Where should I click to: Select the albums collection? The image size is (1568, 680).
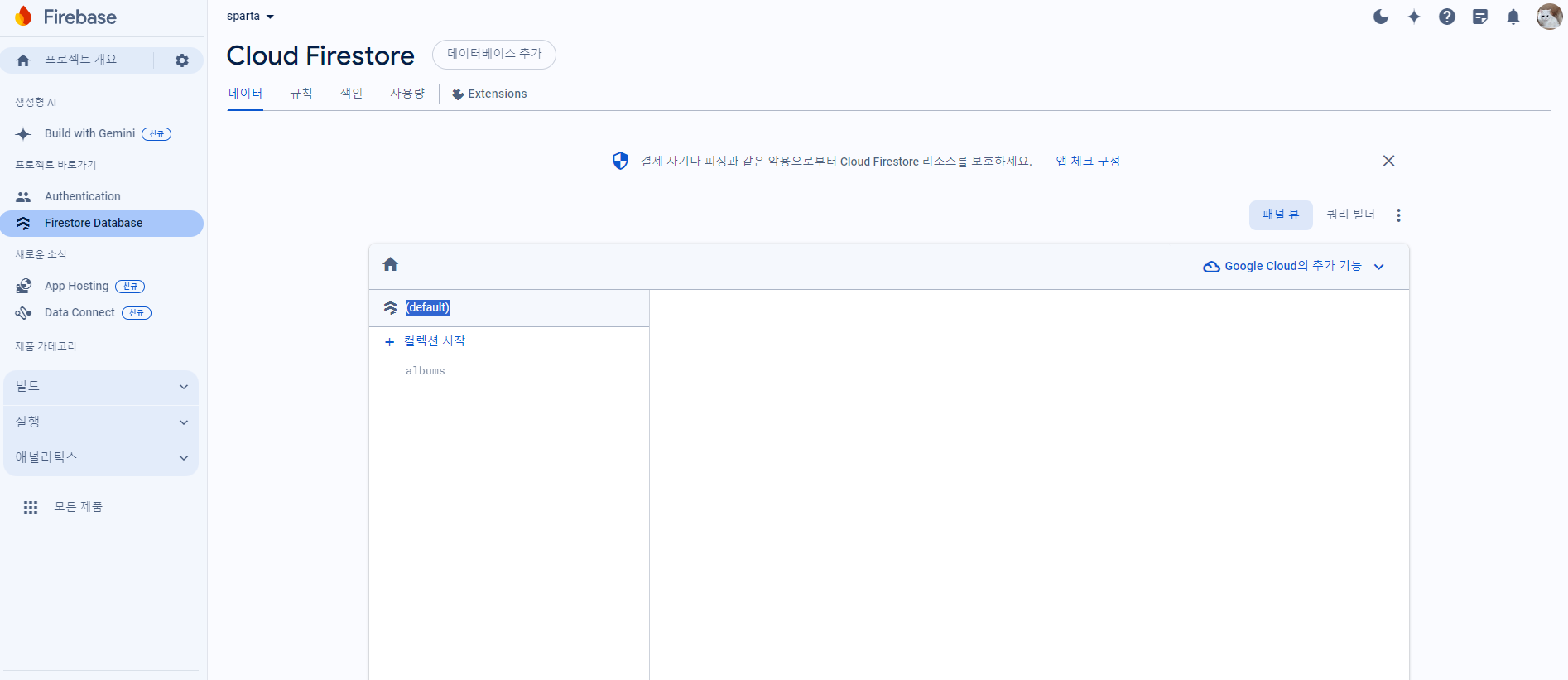[426, 371]
